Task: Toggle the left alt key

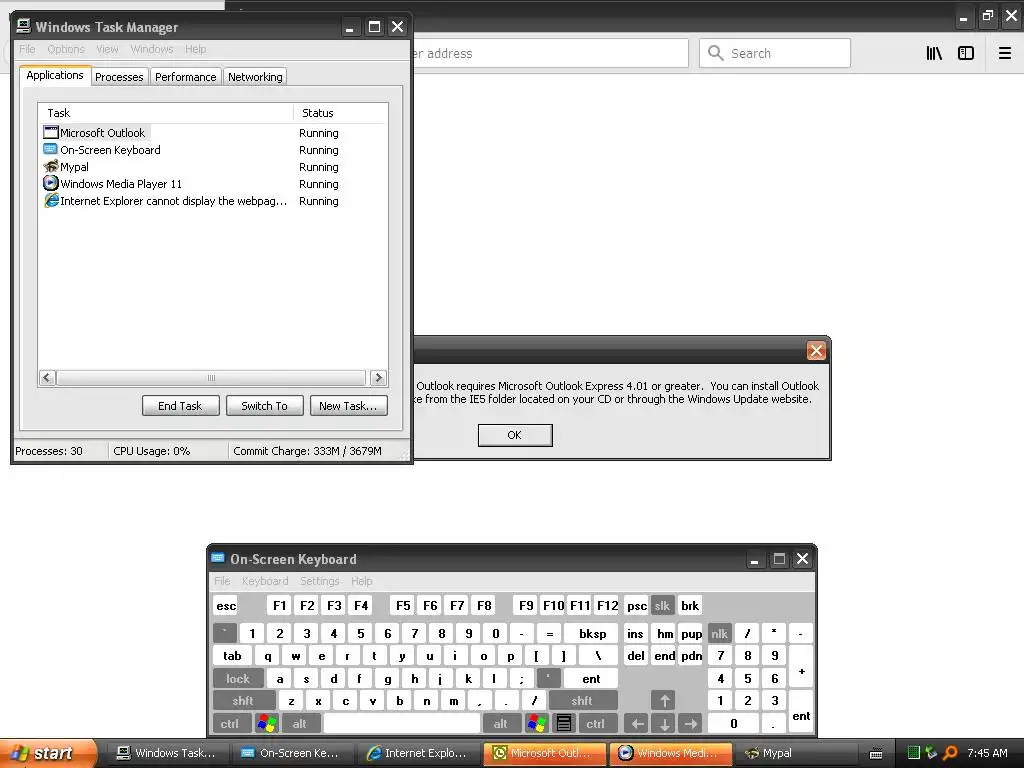Action: (x=300, y=723)
